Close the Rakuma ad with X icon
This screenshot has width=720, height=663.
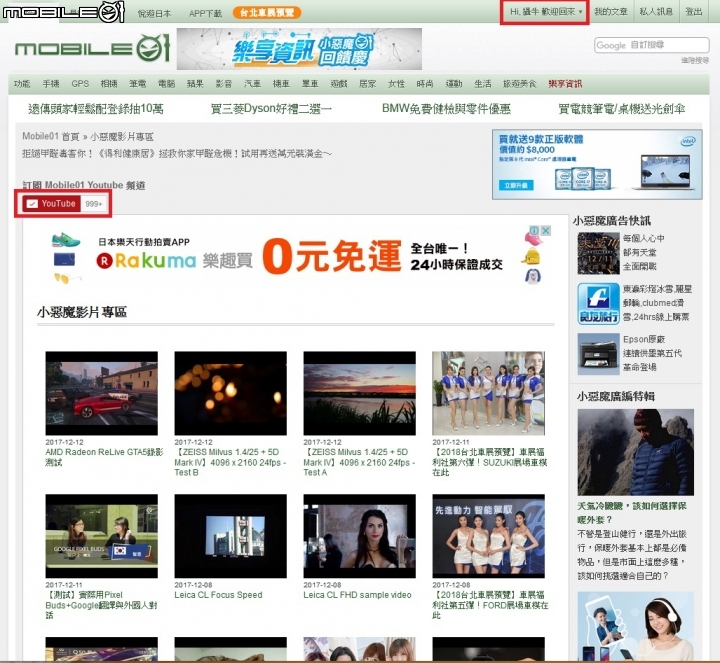(546, 230)
